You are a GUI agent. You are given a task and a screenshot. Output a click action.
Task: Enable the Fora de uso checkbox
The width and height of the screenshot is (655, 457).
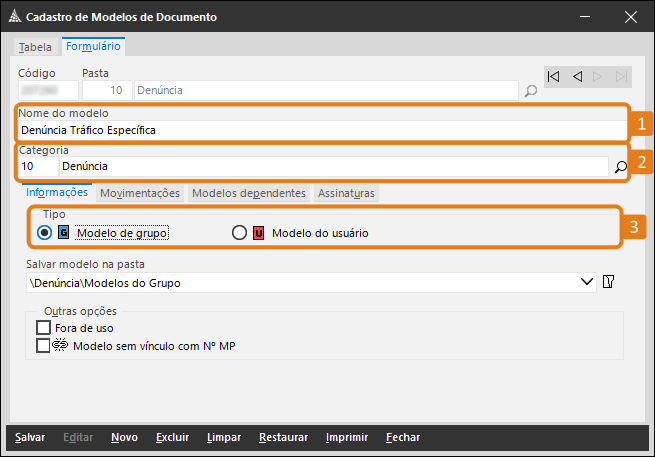point(43,327)
